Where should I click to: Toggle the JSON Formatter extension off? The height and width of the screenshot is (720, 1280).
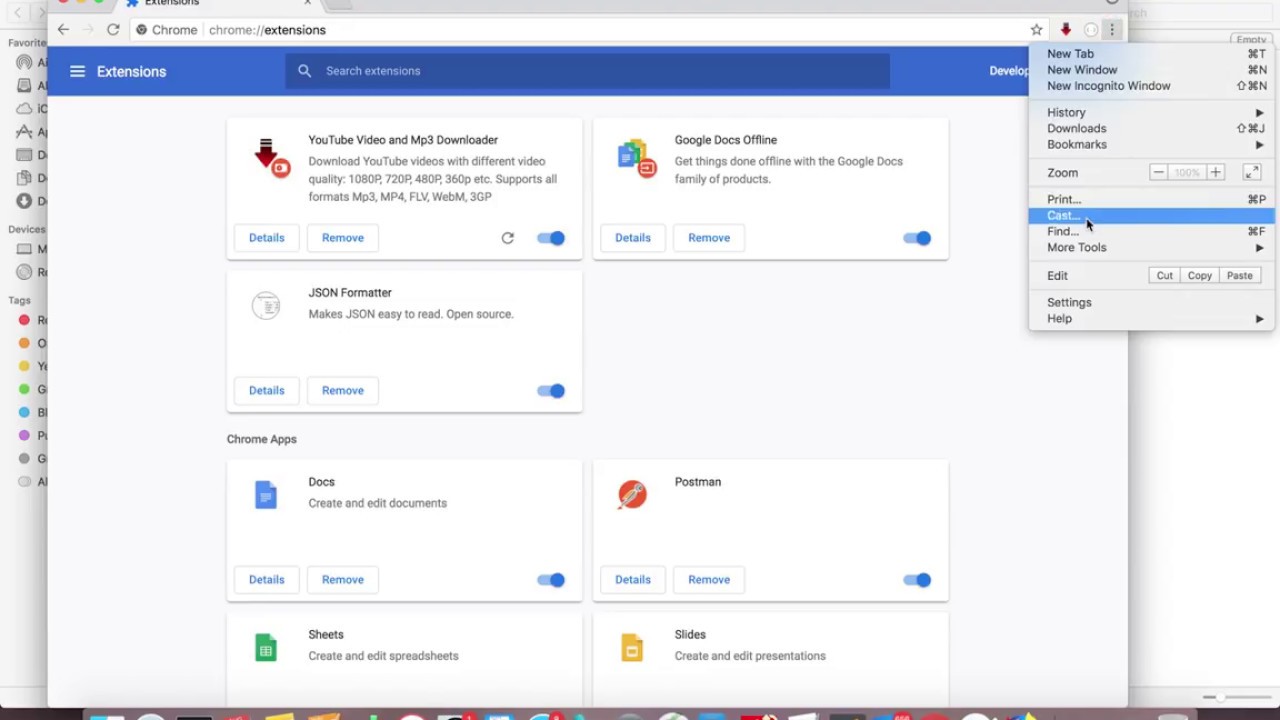pyautogui.click(x=551, y=391)
